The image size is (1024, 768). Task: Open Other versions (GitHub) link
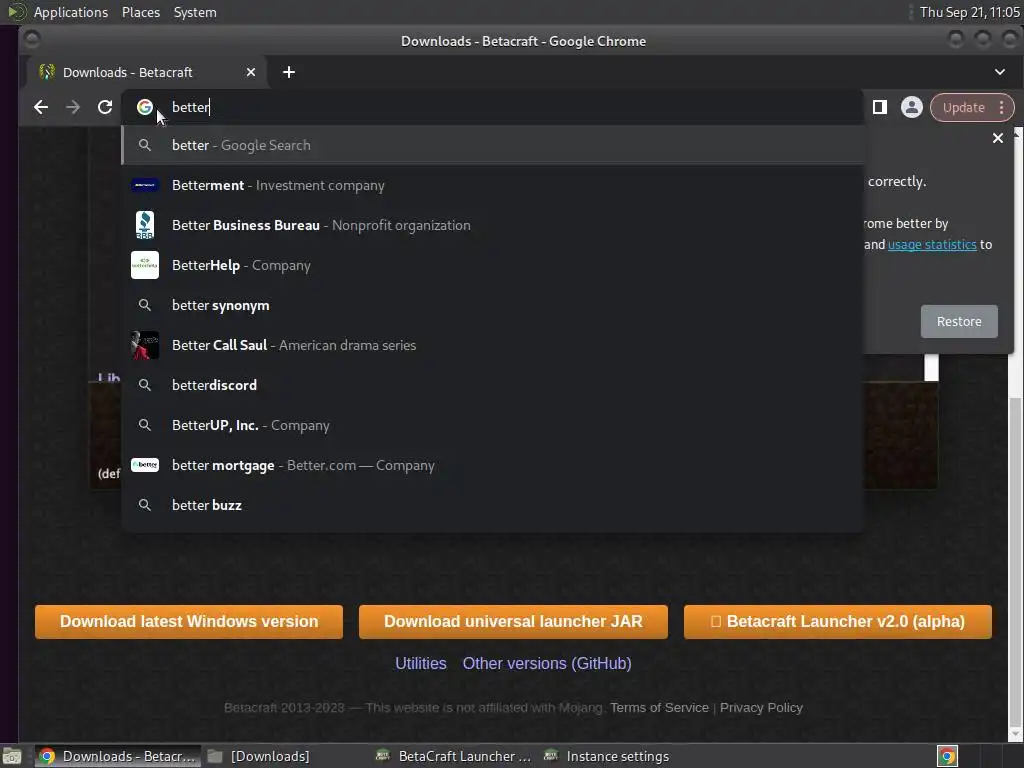coord(547,664)
